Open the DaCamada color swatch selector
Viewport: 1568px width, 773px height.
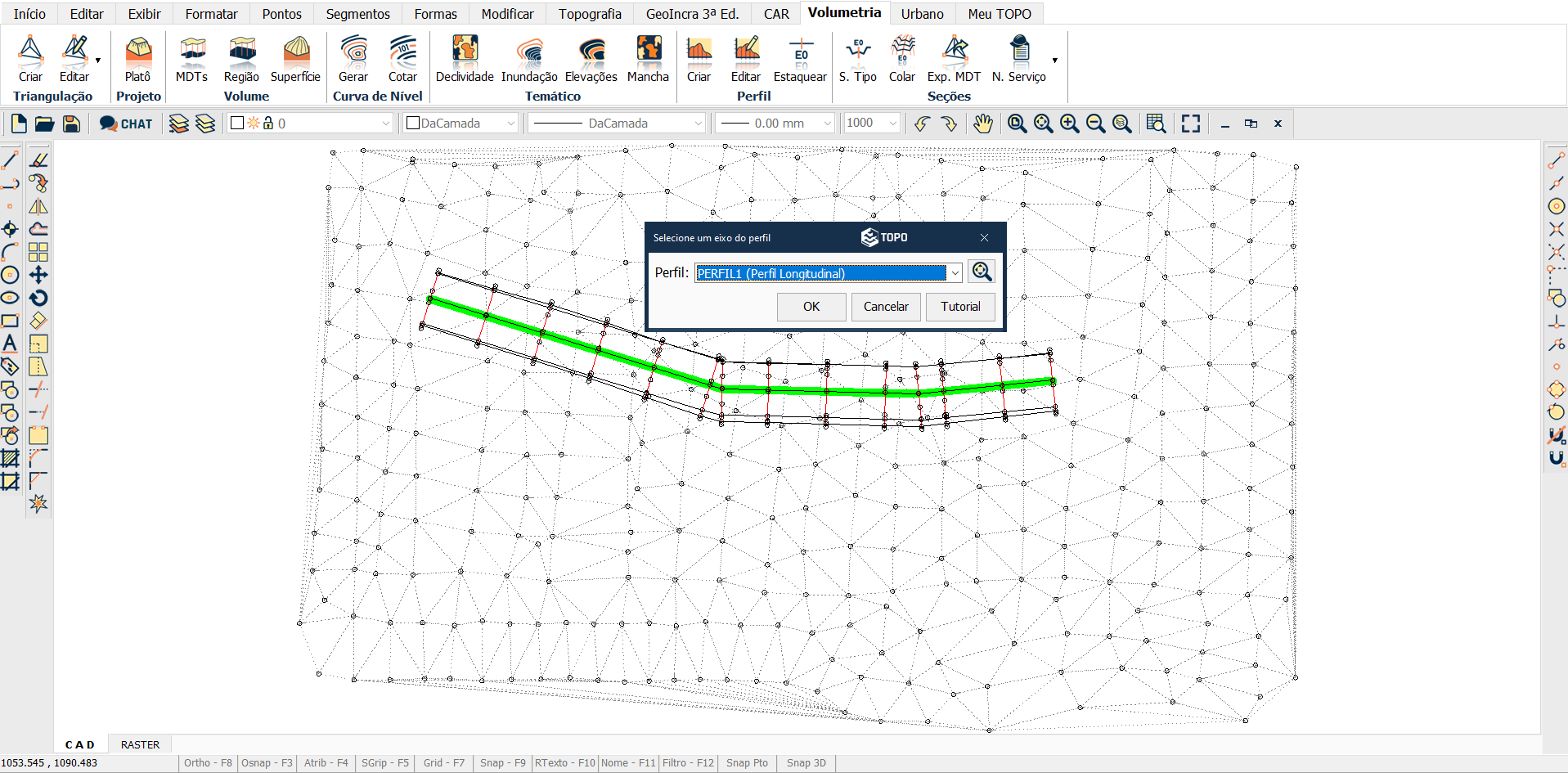tap(461, 124)
